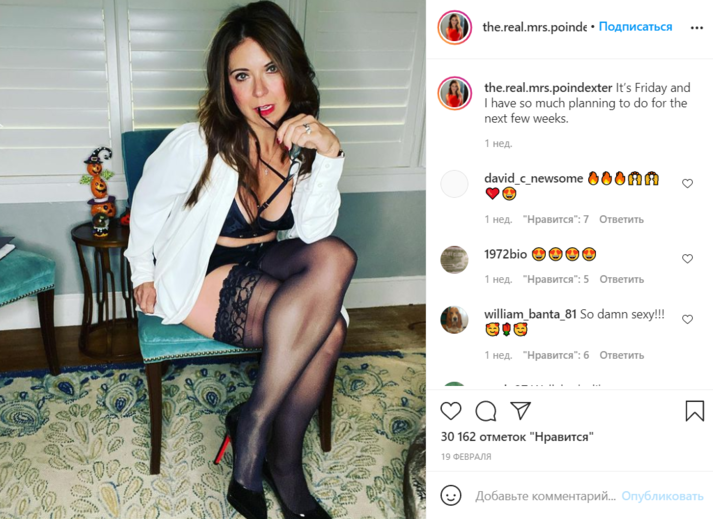Save post with bookmark icon

694,410
